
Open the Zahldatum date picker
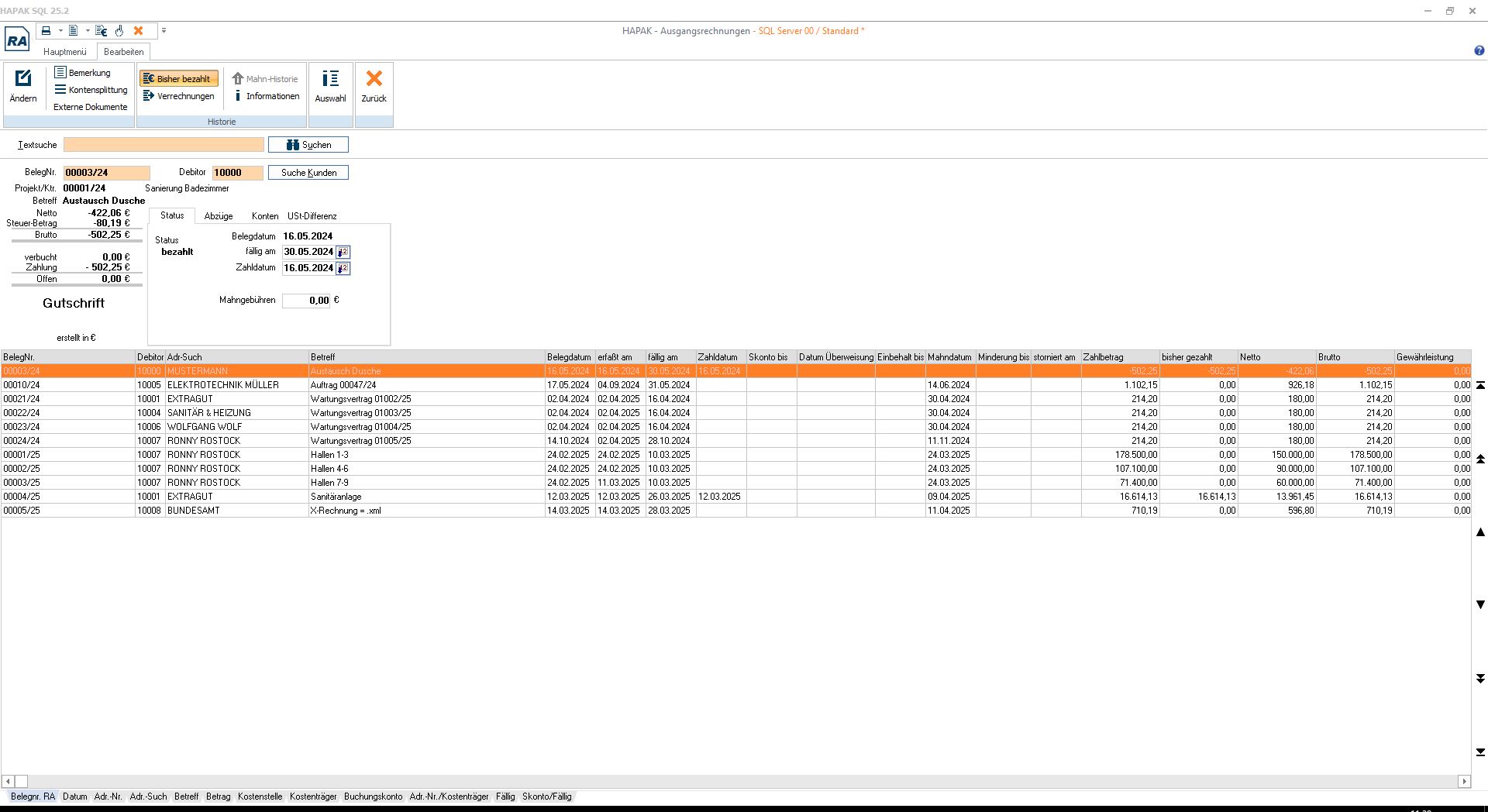343,268
